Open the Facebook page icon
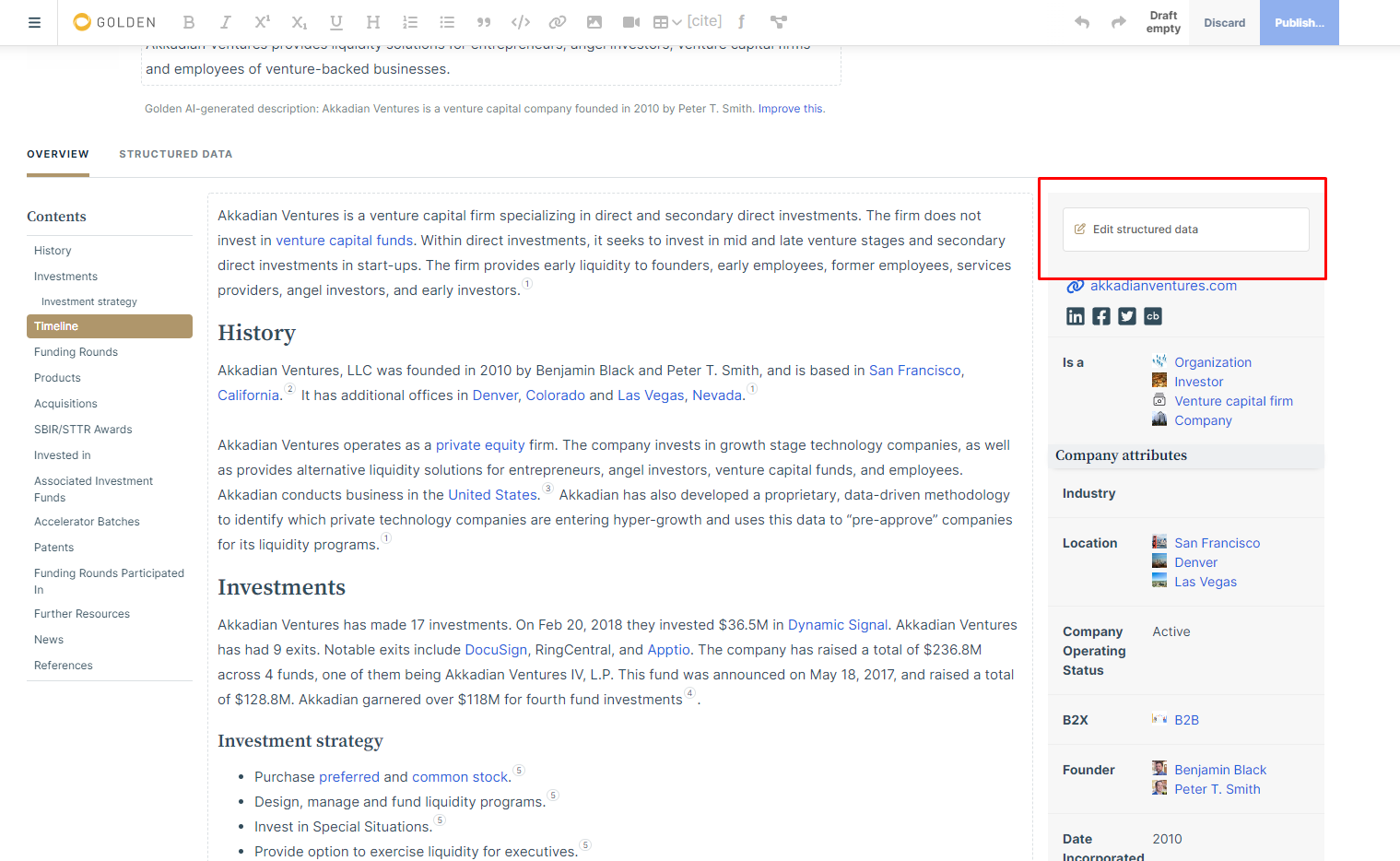Screen dimensions: 1400x861 [x=1101, y=317]
